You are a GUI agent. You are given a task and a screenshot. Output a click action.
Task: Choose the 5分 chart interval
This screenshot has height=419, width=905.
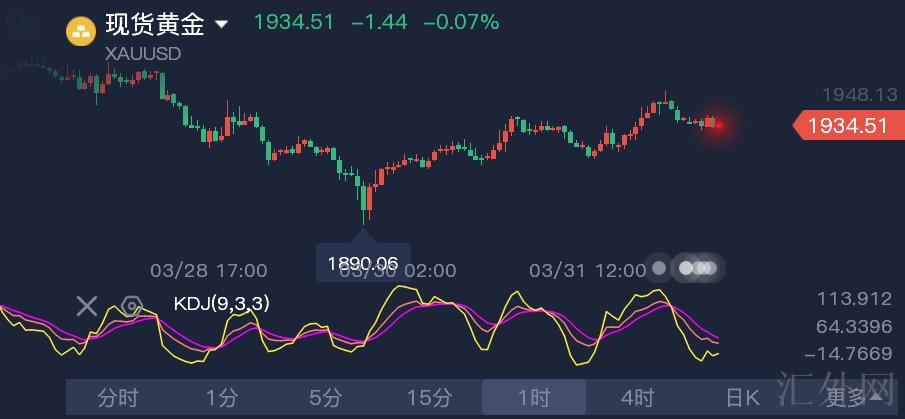[x=325, y=398]
